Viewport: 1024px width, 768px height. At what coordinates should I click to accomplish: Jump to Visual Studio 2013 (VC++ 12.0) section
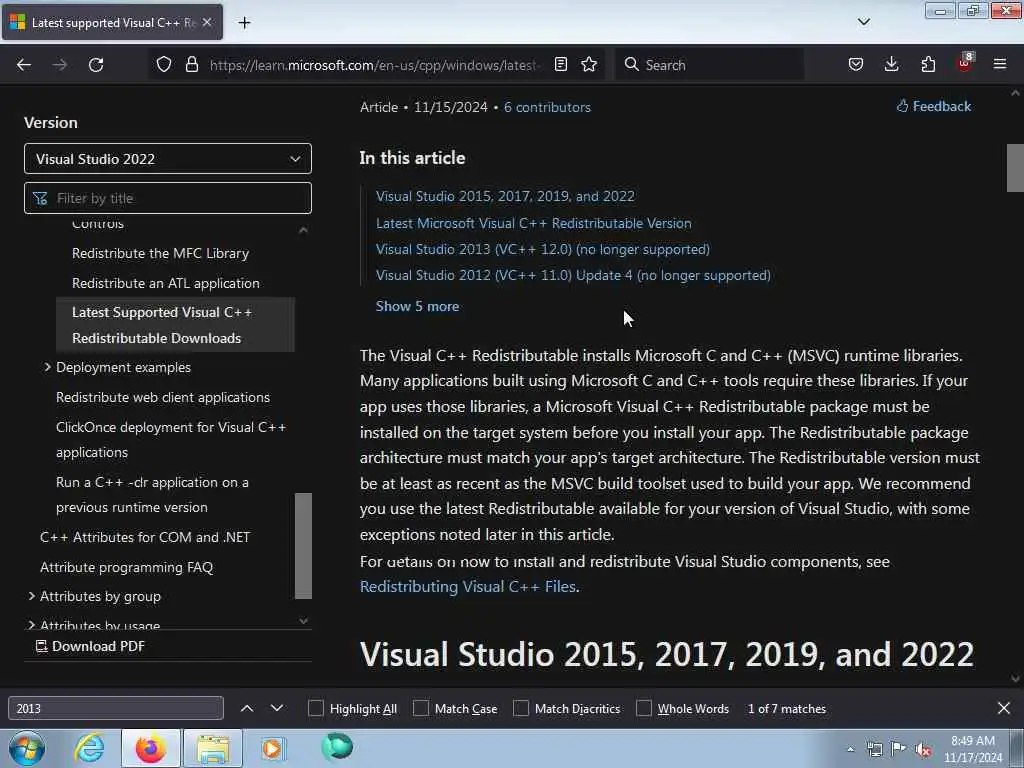point(543,249)
